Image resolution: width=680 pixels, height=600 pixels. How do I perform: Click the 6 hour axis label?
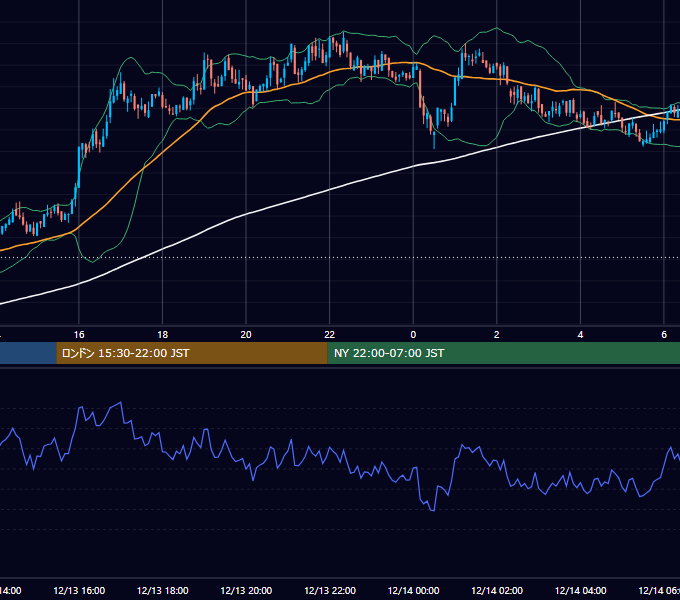(x=664, y=335)
